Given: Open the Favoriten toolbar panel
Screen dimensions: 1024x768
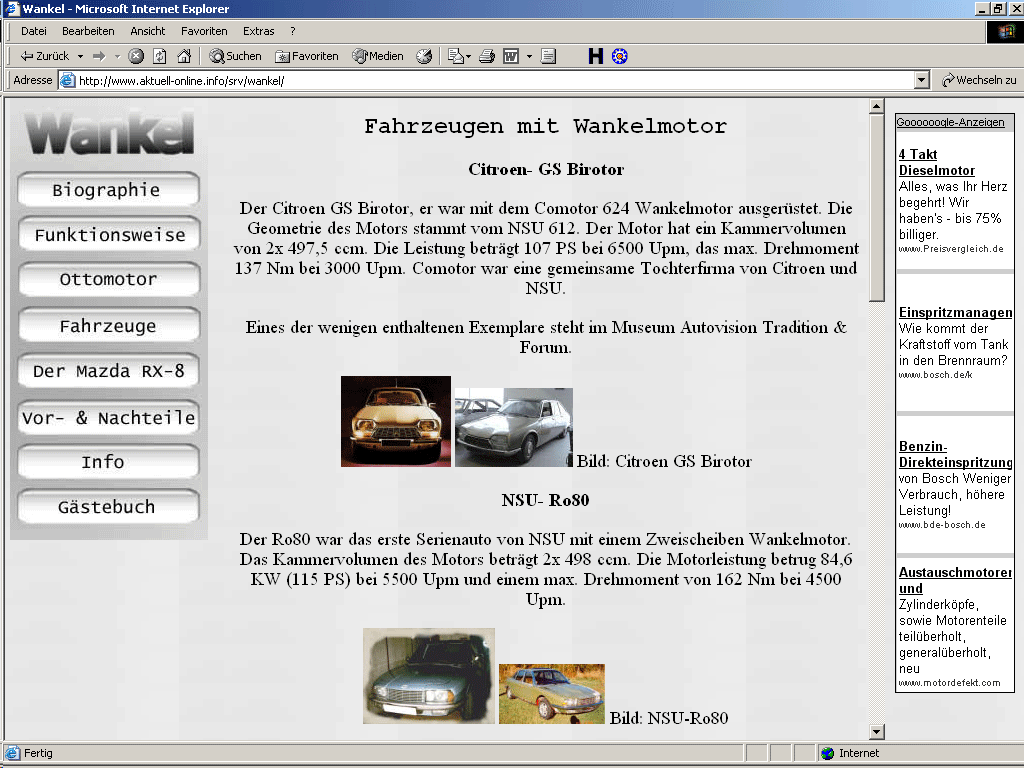Looking at the screenshot, I should pos(307,56).
